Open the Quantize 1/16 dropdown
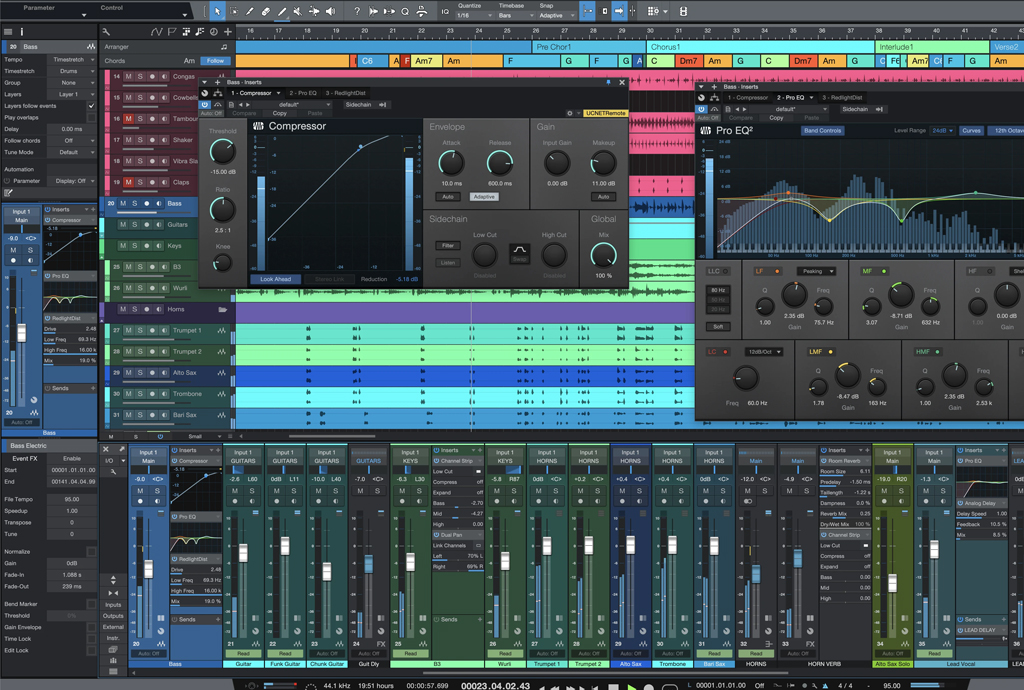The width and height of the screenshot is (1024, 690). coord(473,16)
